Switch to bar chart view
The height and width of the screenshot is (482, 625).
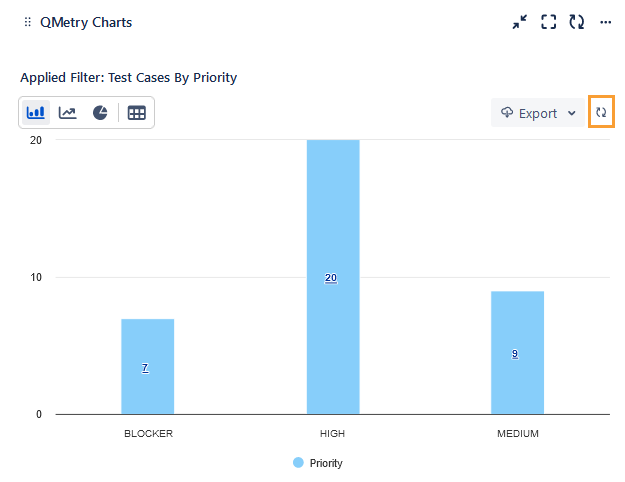coord(35,113)
